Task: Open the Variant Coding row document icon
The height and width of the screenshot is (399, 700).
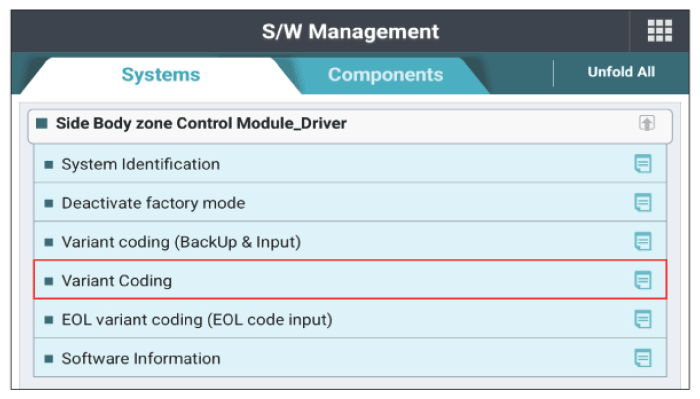Action: [643, 280]
